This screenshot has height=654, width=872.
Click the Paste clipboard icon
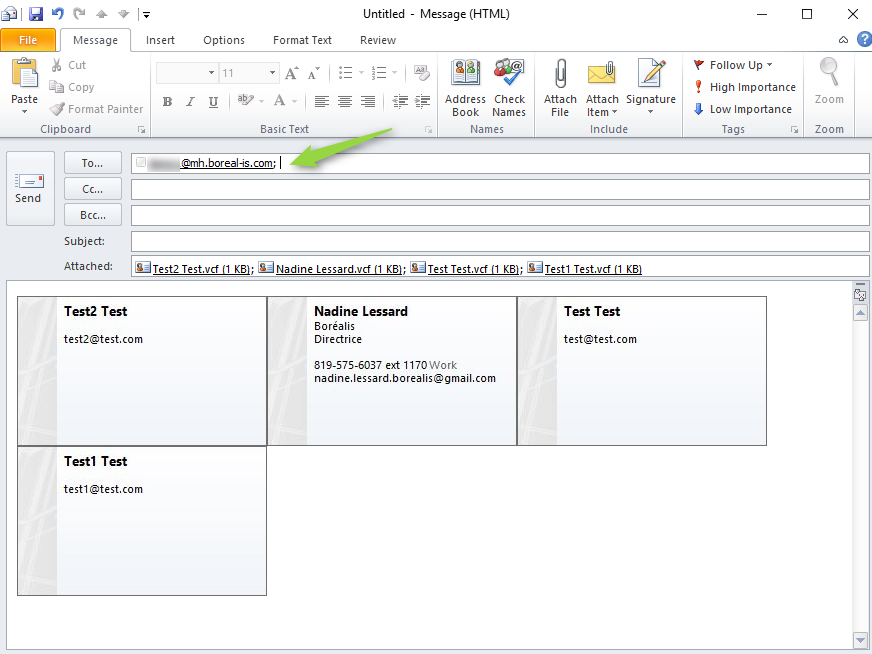coord(24,80)
